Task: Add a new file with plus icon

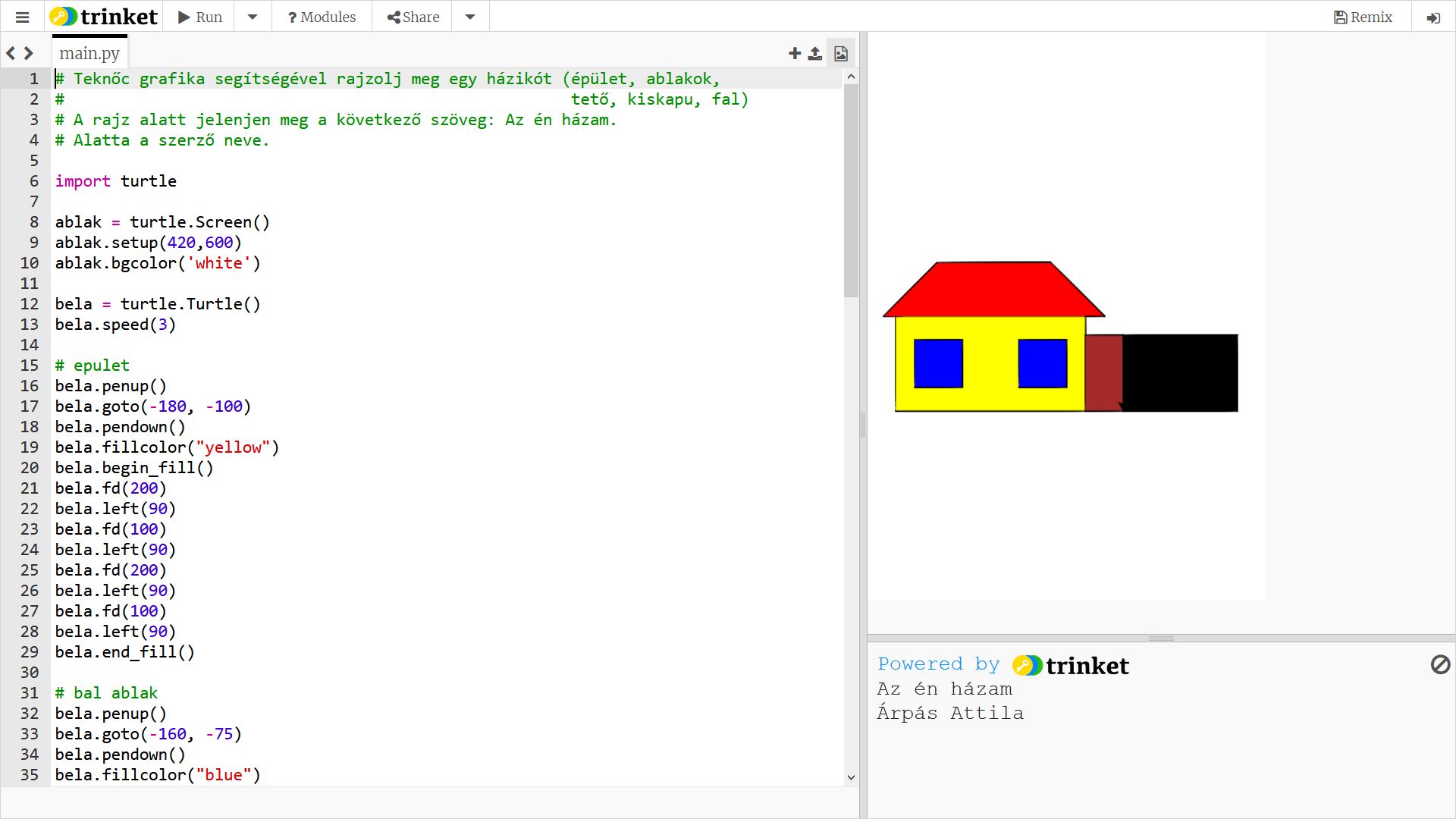Action: pyautogui.click(x=794, y=53)
